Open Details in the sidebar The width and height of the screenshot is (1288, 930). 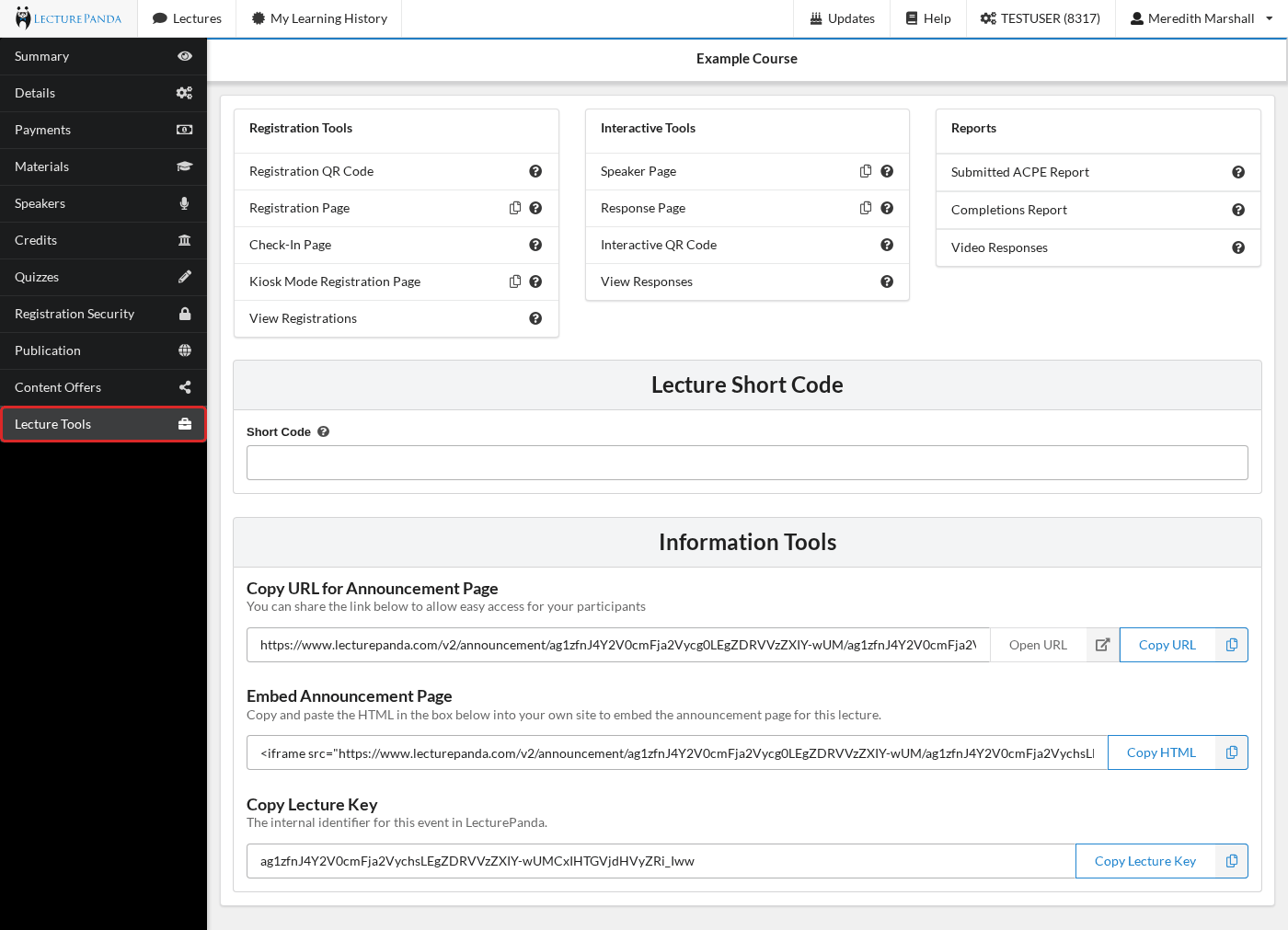(103, 93)
